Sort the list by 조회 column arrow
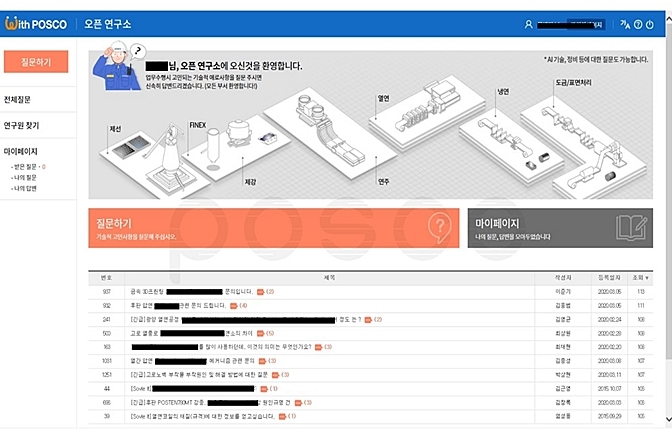The image size is (672, 435). click(647, 278)
